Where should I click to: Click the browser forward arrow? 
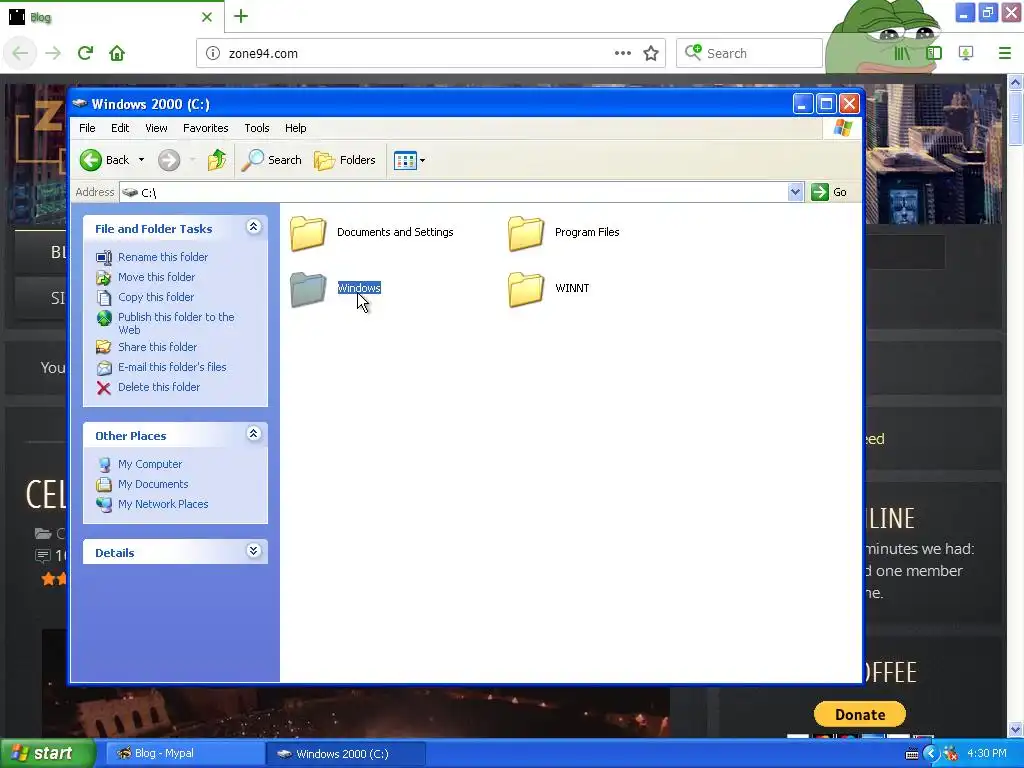(x=53, y=53)
